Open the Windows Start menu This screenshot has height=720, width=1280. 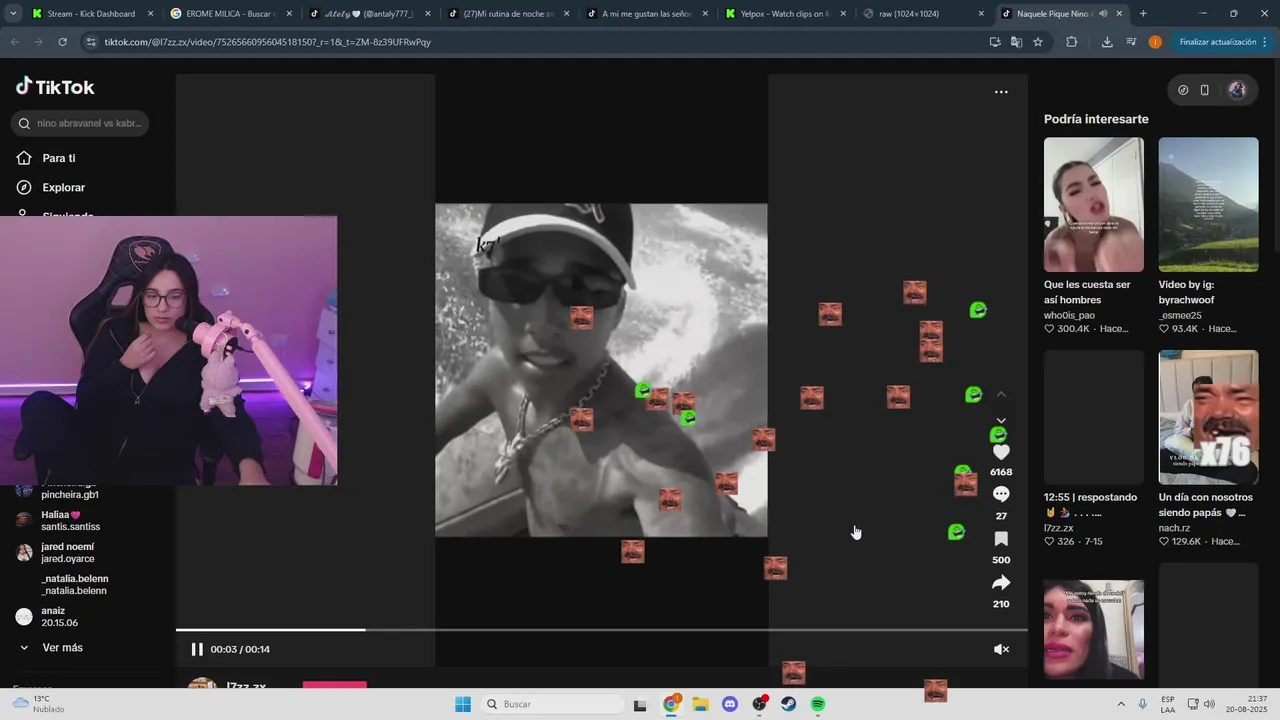click(463, 704)
